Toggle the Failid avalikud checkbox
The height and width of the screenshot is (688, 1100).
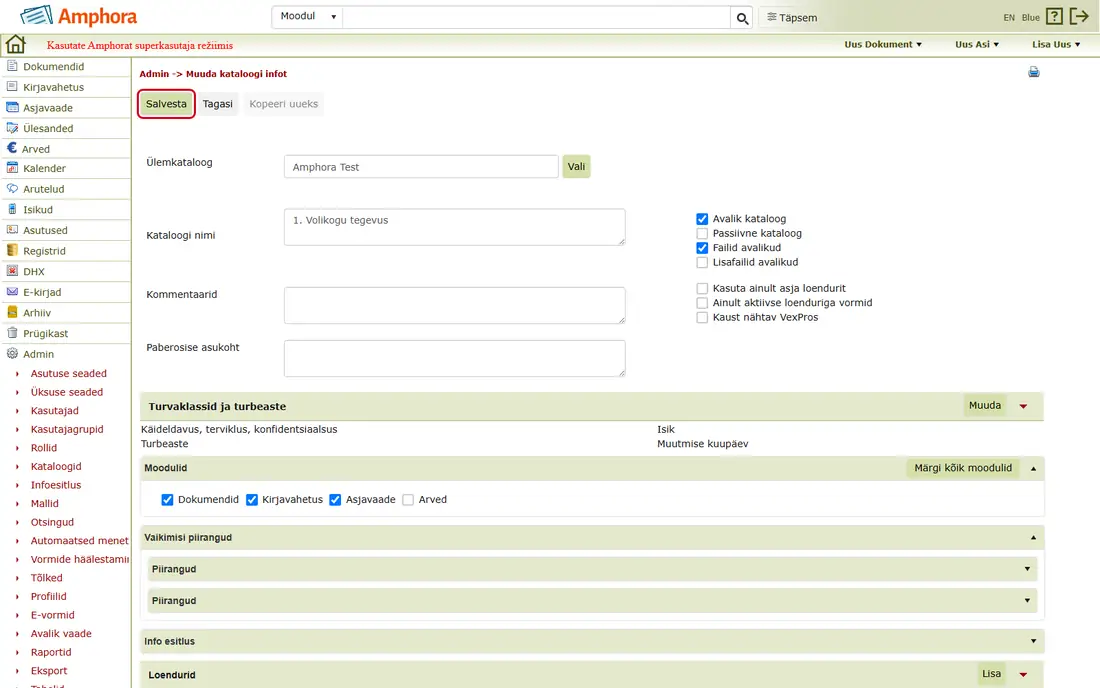coord(702,248)
